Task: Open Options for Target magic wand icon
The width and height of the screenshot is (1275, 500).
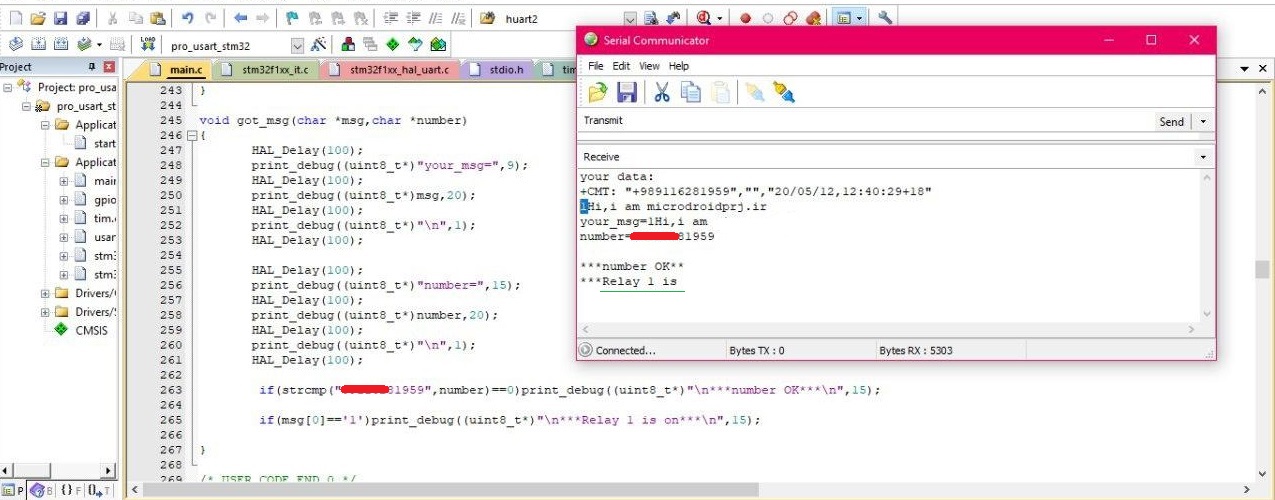Action: 319,44
